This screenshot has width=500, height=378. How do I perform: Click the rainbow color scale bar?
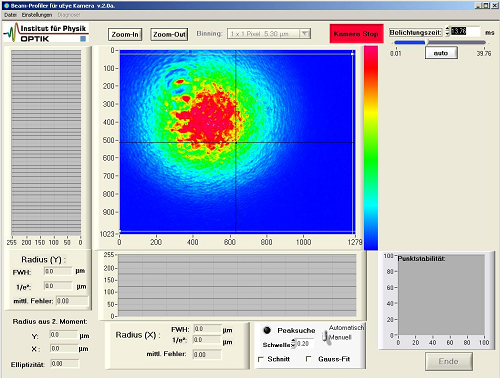[371, 148]
